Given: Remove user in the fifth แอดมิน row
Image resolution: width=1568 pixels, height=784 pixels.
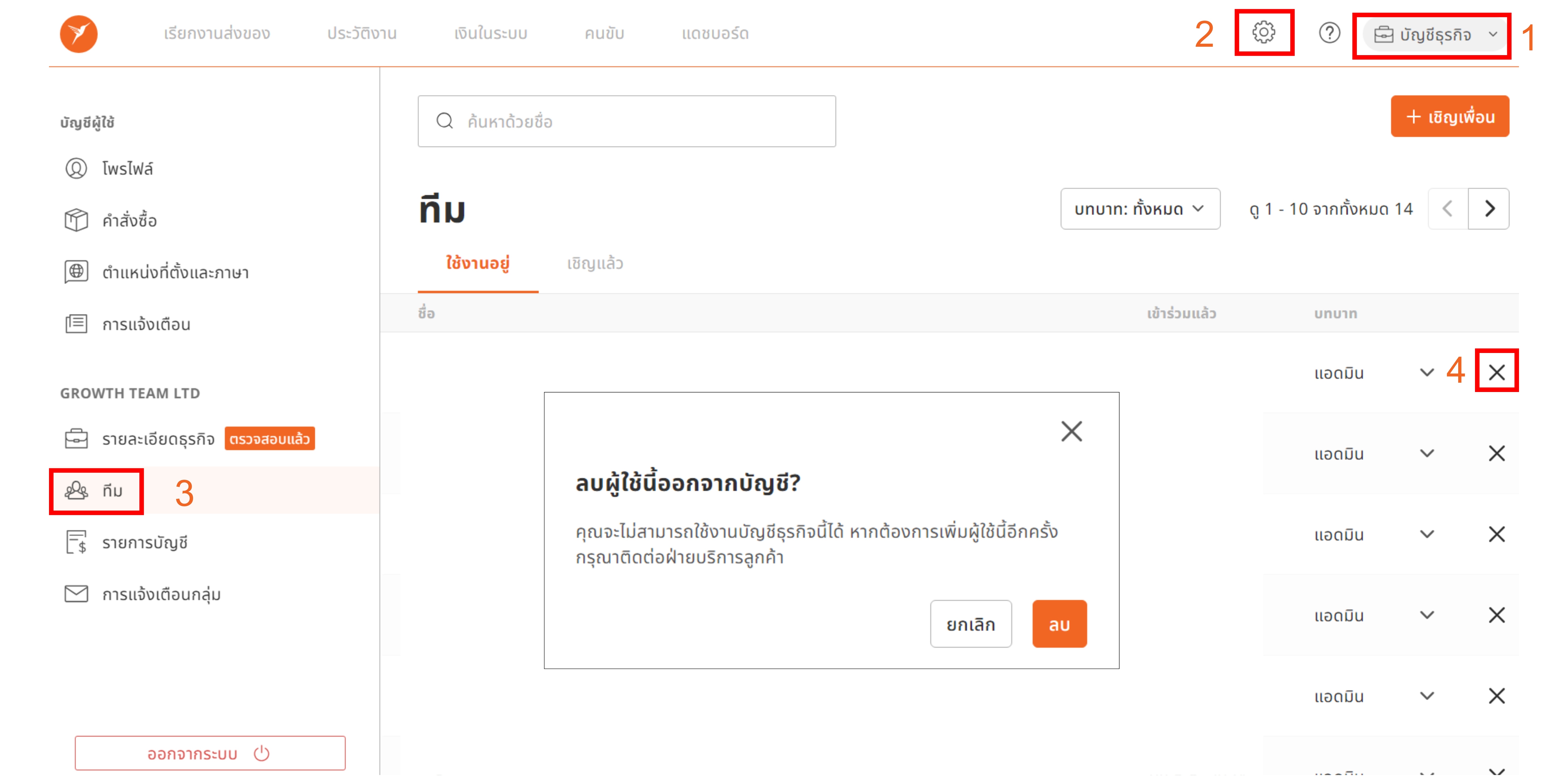Looking at the screenshot, I should (x=1497, y=696).
